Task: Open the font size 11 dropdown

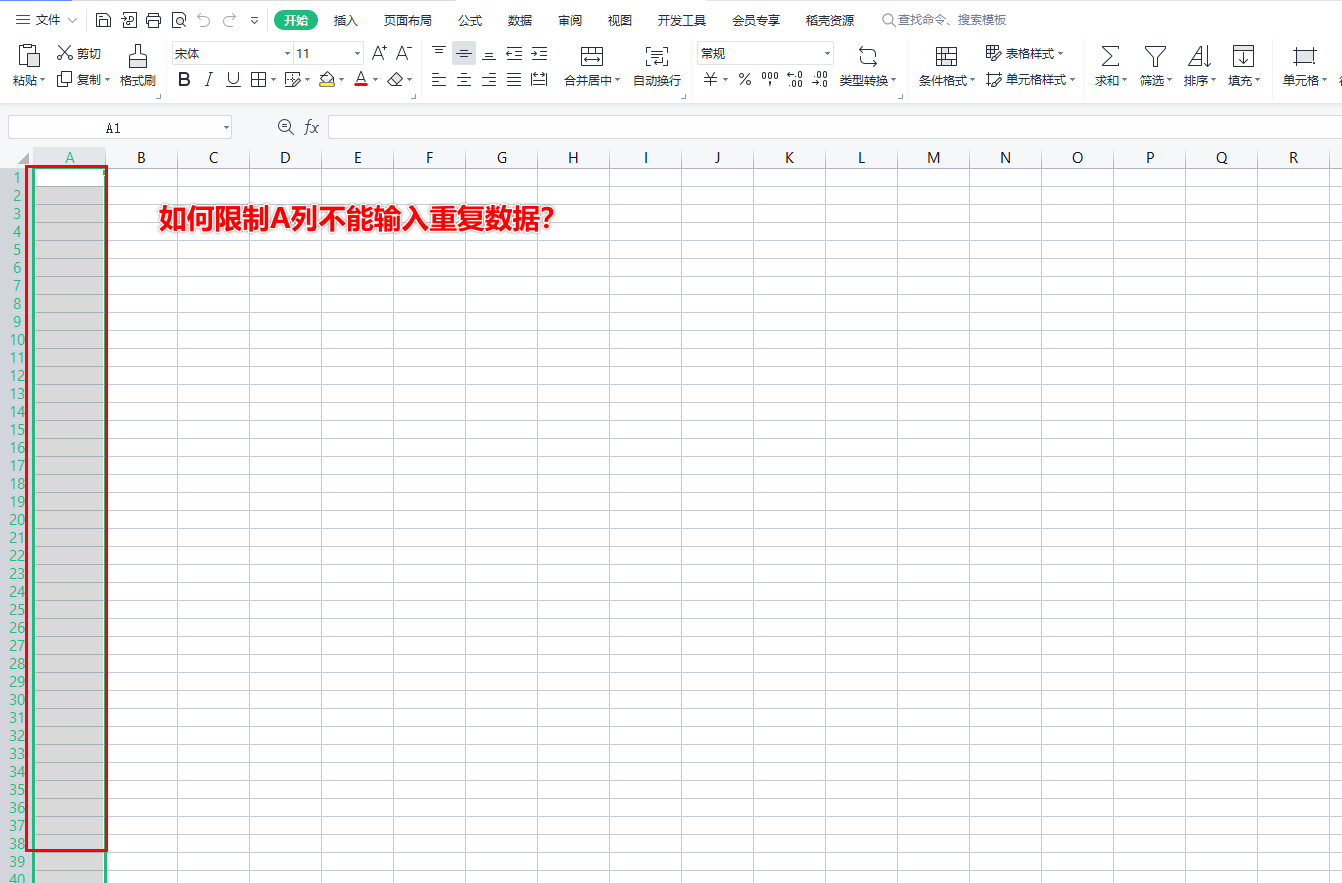Action: pyautogui.click(x=357, y=54)
